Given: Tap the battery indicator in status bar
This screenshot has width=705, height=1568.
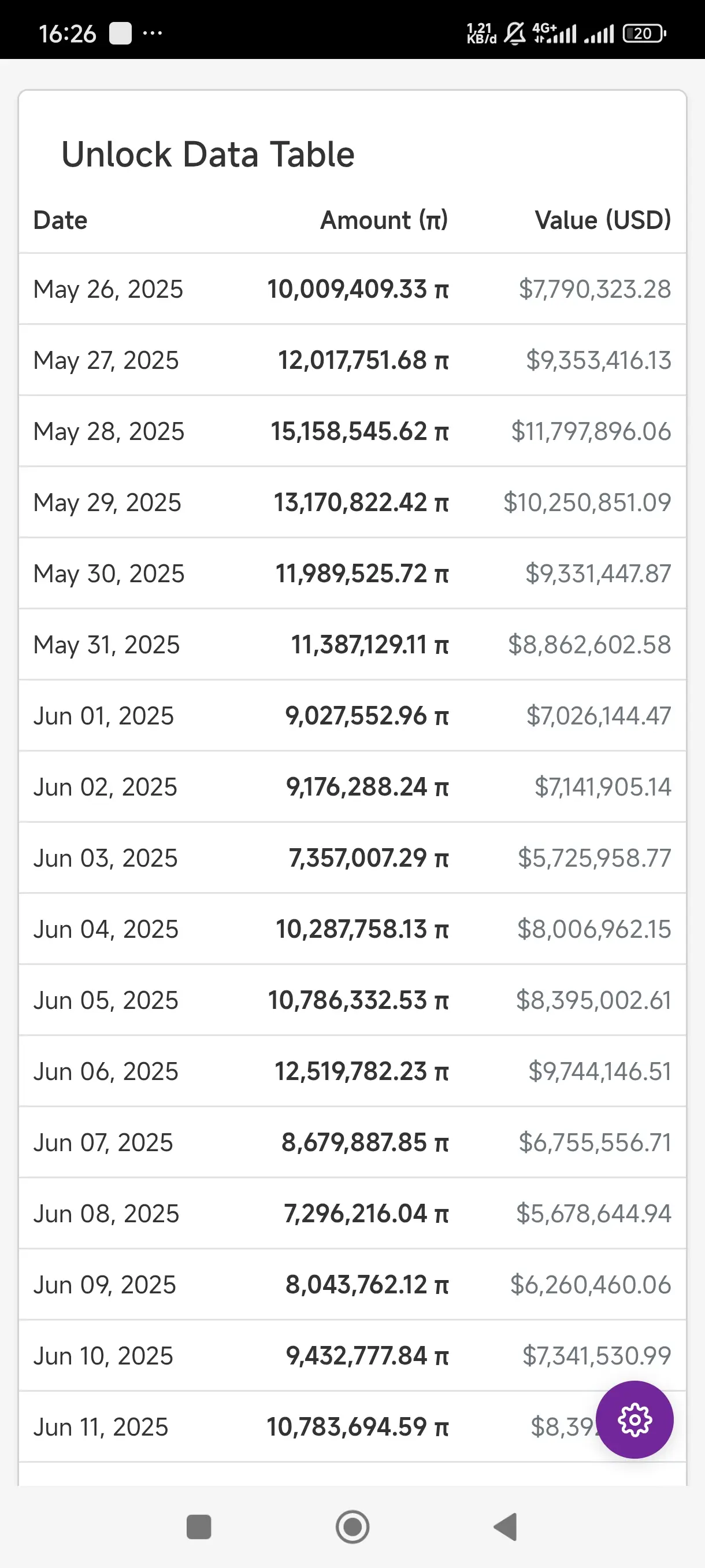Looking at the screenshot, I should click(644, 34).
